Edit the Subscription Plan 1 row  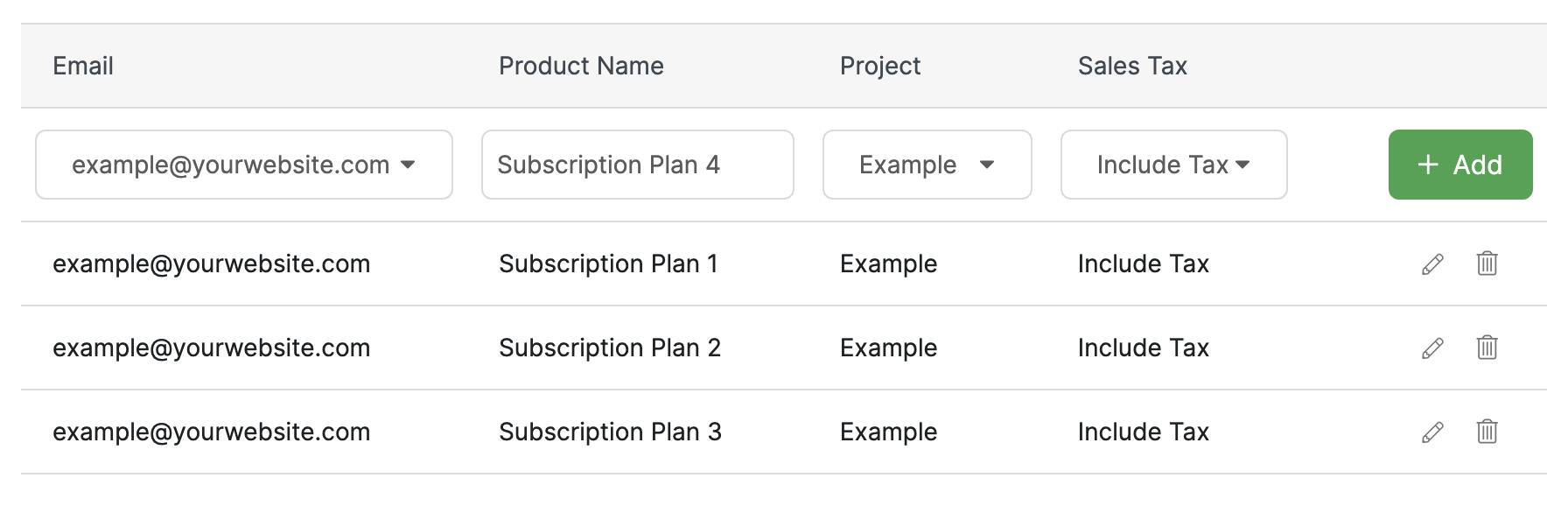coord(1432,264)
